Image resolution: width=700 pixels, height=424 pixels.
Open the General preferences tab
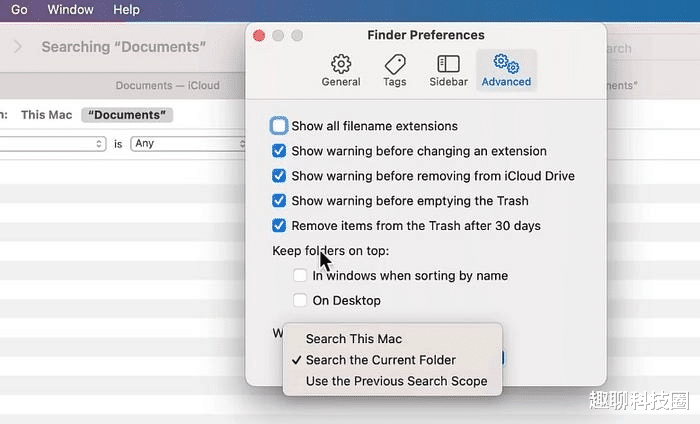coord(341,71)
